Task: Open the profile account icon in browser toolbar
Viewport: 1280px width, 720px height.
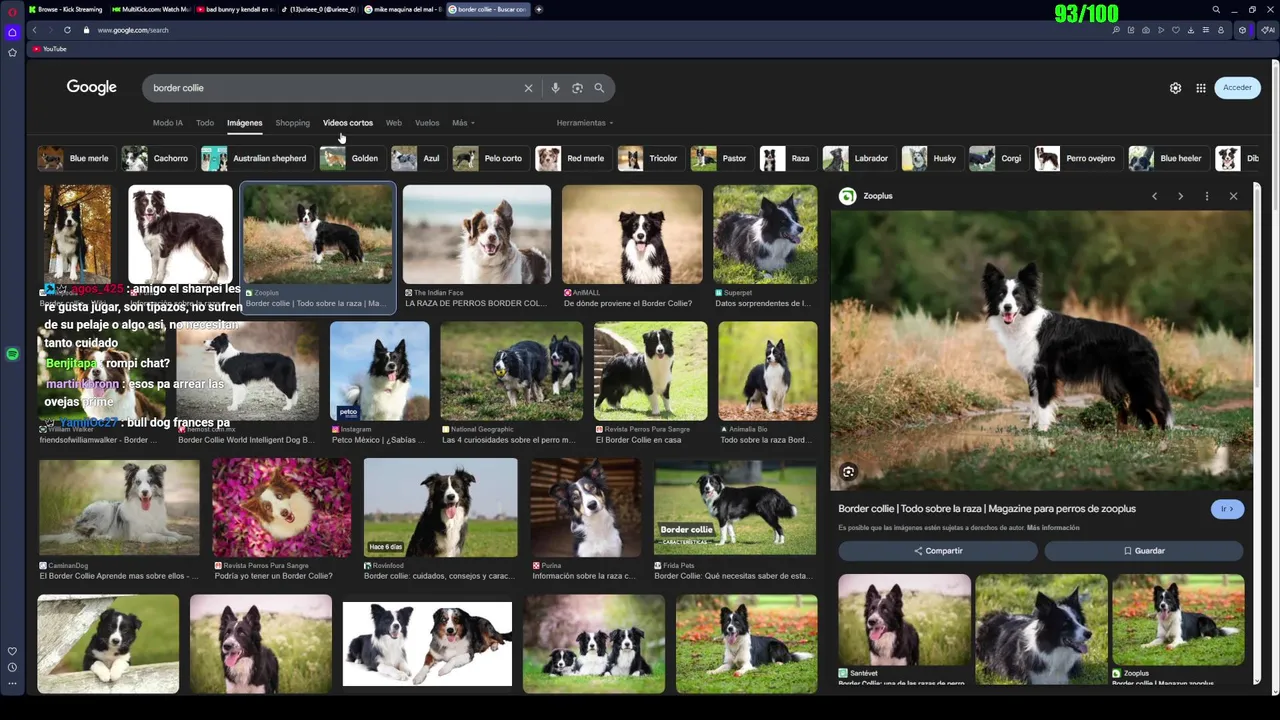Action: click(x=1220, y=30)
